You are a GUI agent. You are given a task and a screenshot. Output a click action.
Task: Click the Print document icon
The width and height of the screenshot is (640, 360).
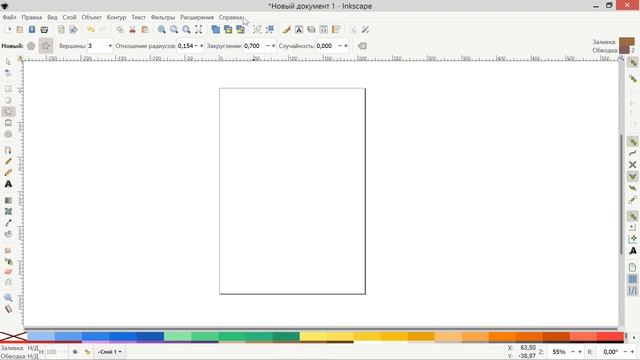pyautogui.click(x=44, y=29)
